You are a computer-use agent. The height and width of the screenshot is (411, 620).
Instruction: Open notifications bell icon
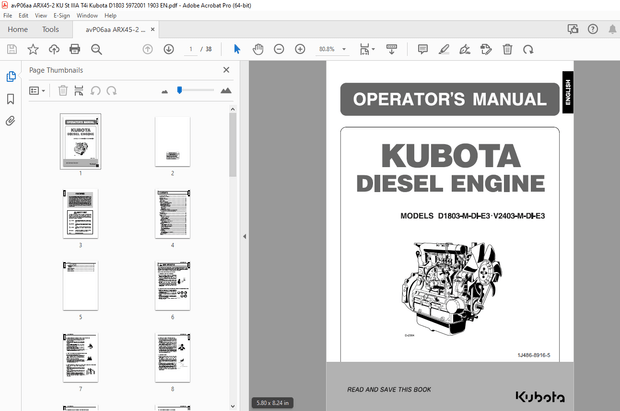coord(612,29)
